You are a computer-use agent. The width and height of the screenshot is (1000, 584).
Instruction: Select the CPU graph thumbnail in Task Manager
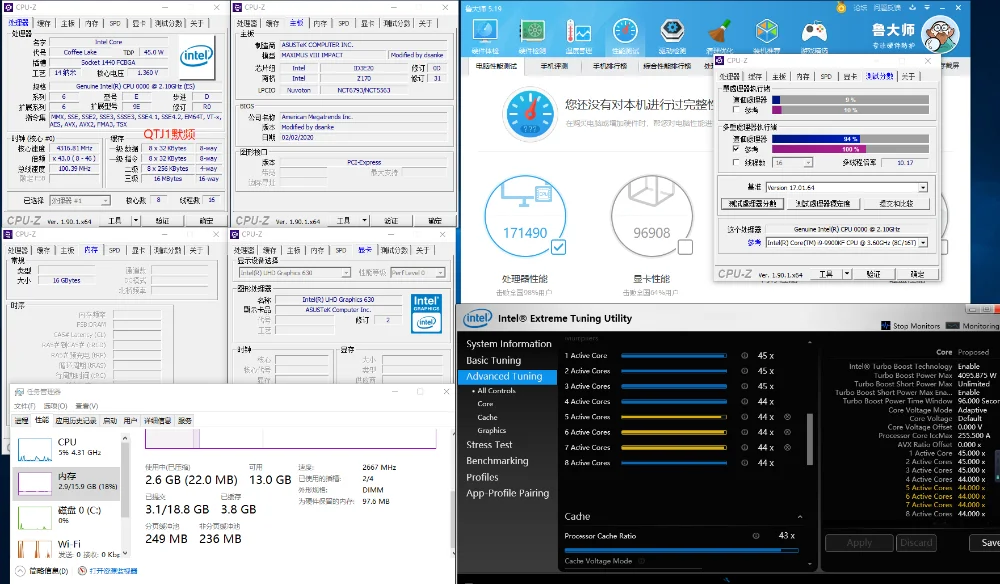[x=34, y=450]
